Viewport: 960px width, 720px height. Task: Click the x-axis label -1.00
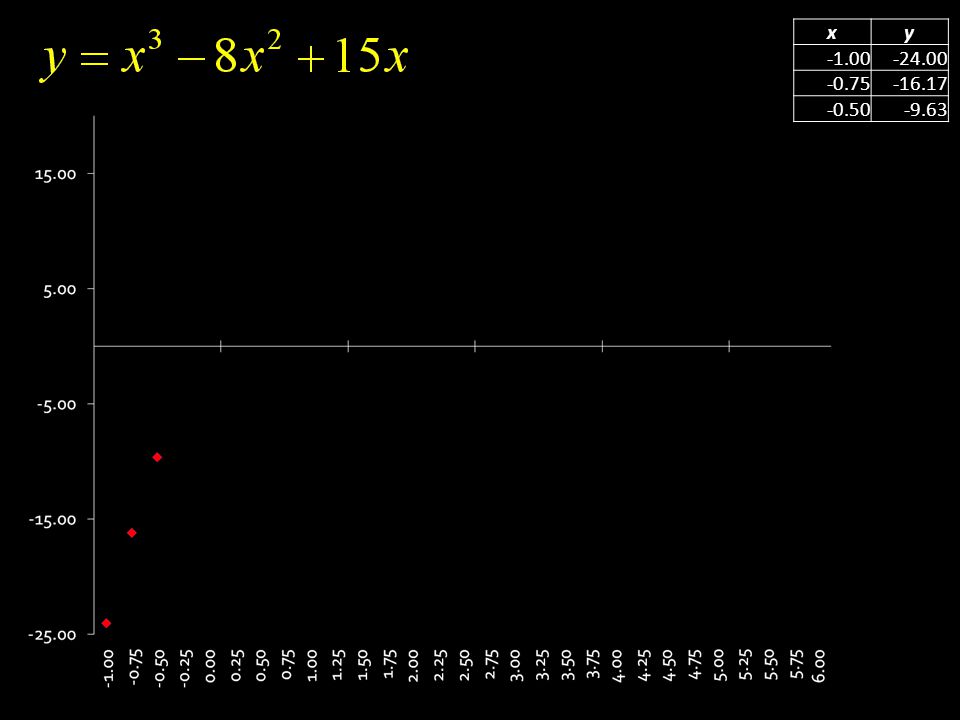point(107,669)
